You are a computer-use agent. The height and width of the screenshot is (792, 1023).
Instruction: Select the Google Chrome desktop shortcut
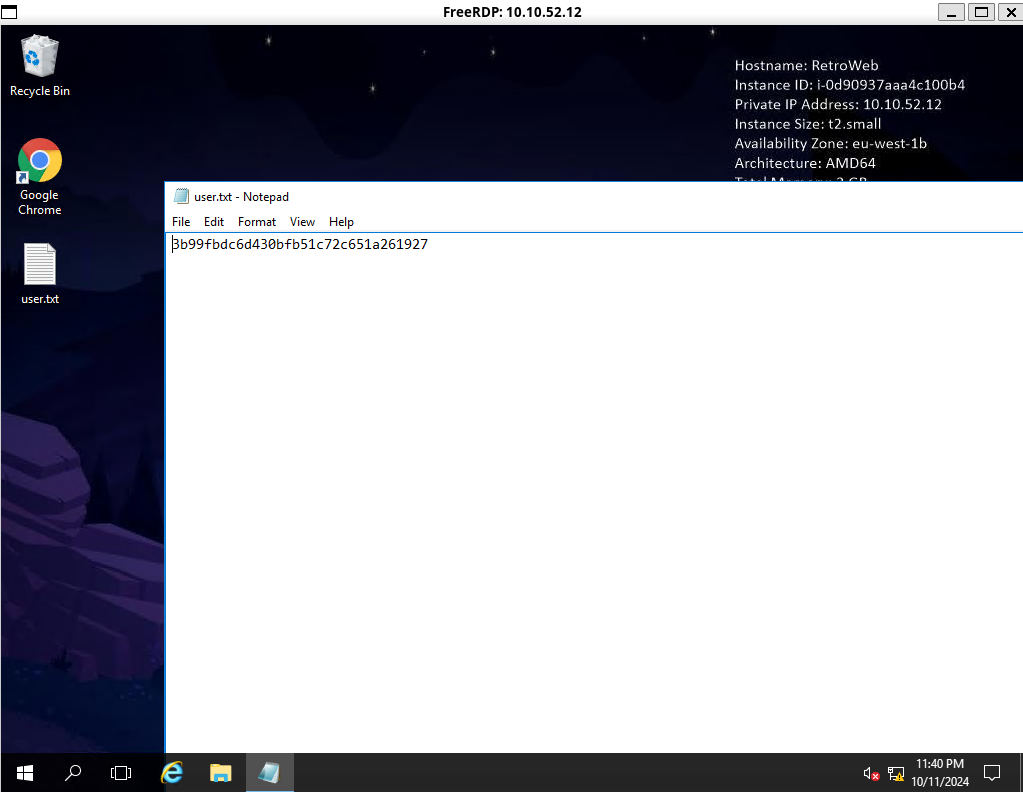click(x=40, y=176)
